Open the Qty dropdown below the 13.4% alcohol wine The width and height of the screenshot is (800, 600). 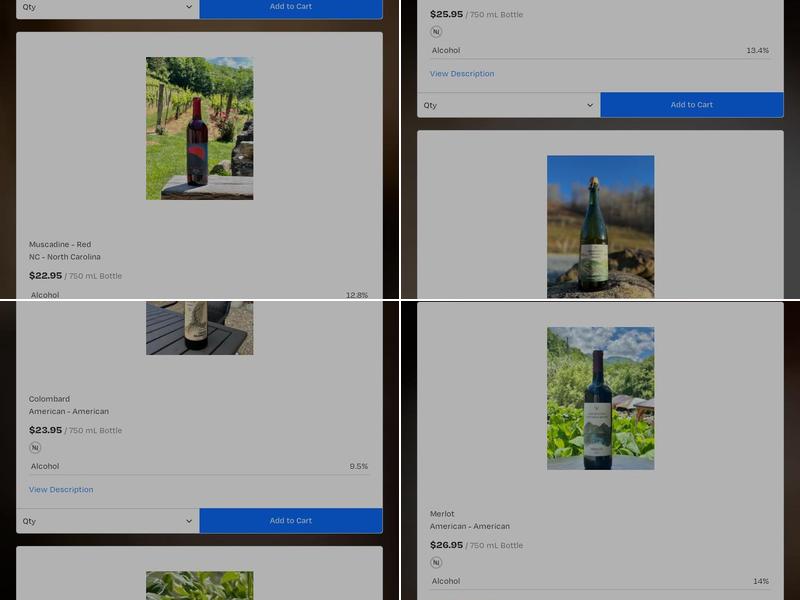coord(508,105)
